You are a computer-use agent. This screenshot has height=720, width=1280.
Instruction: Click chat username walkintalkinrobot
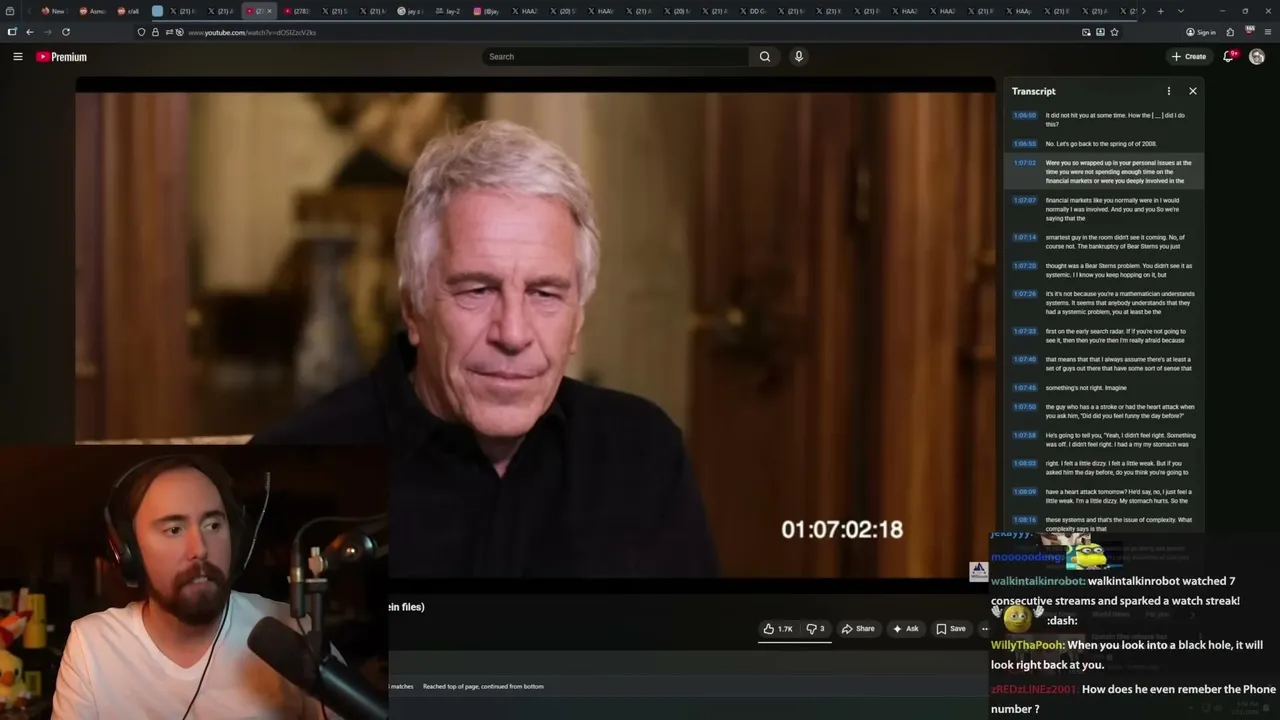[1038, 581]
